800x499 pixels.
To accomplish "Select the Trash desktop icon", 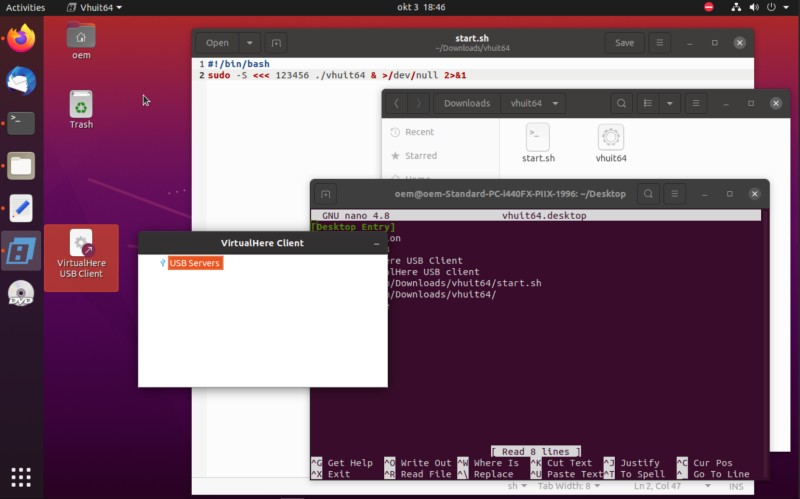I will pos(81,110).
